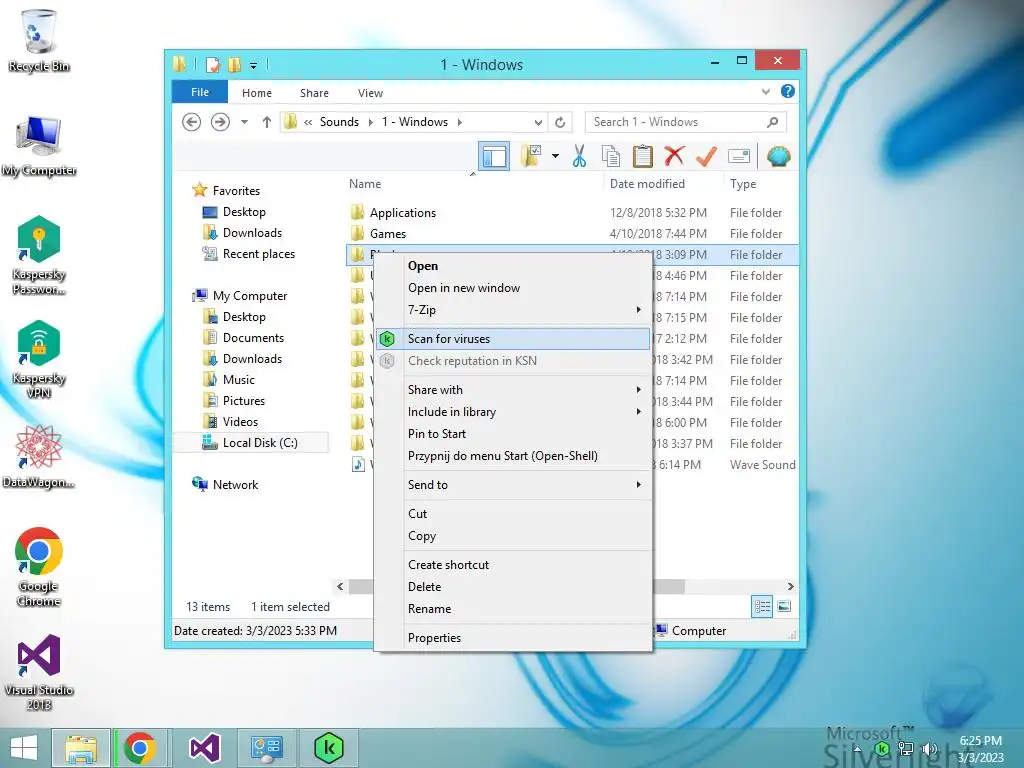Click the red X Delete toolbar icon
Image resolution: width=1024 pixels, height=768 pixels.
click(x=674, y=156)
